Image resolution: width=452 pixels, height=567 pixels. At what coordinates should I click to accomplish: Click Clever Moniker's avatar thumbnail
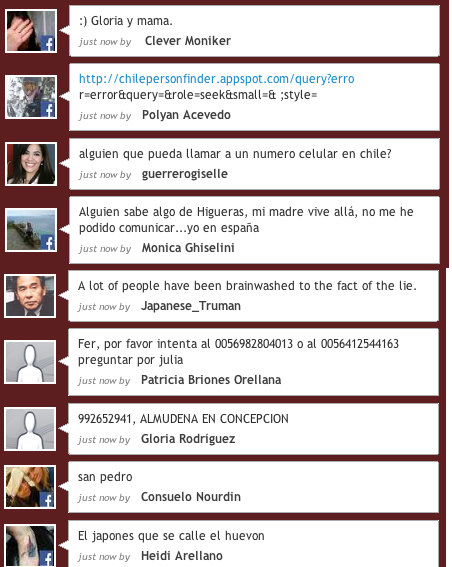click(x=31, y=31)
